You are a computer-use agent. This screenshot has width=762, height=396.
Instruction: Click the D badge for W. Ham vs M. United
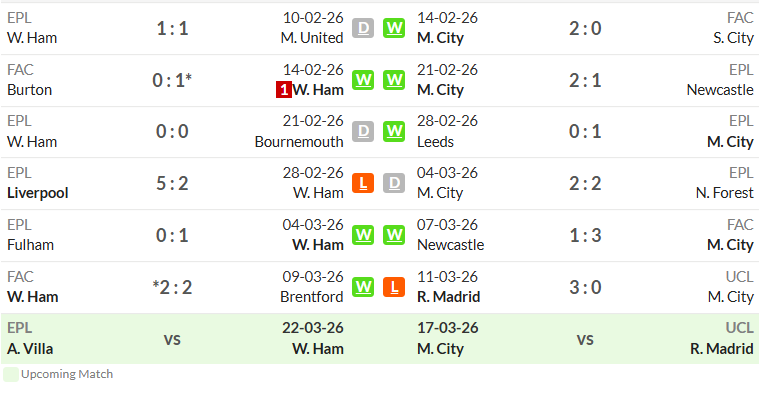[363, 28]
